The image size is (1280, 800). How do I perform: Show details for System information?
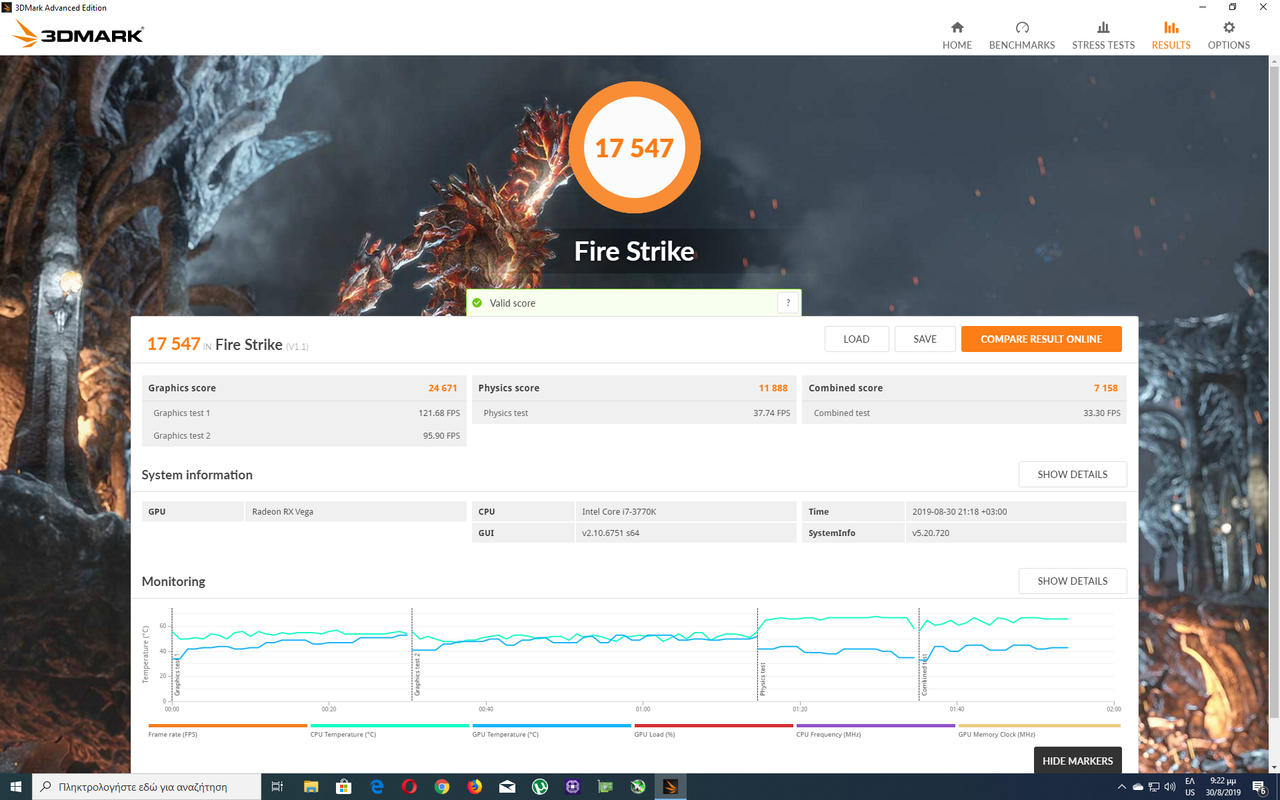pos(1072,474)
